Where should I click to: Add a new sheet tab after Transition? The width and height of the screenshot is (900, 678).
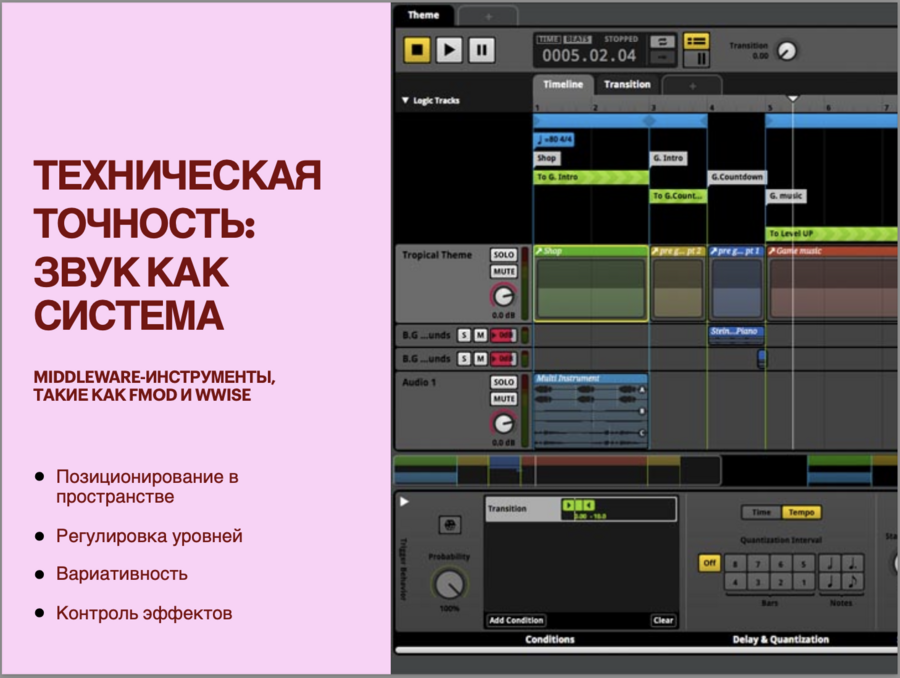pos(692,86)
